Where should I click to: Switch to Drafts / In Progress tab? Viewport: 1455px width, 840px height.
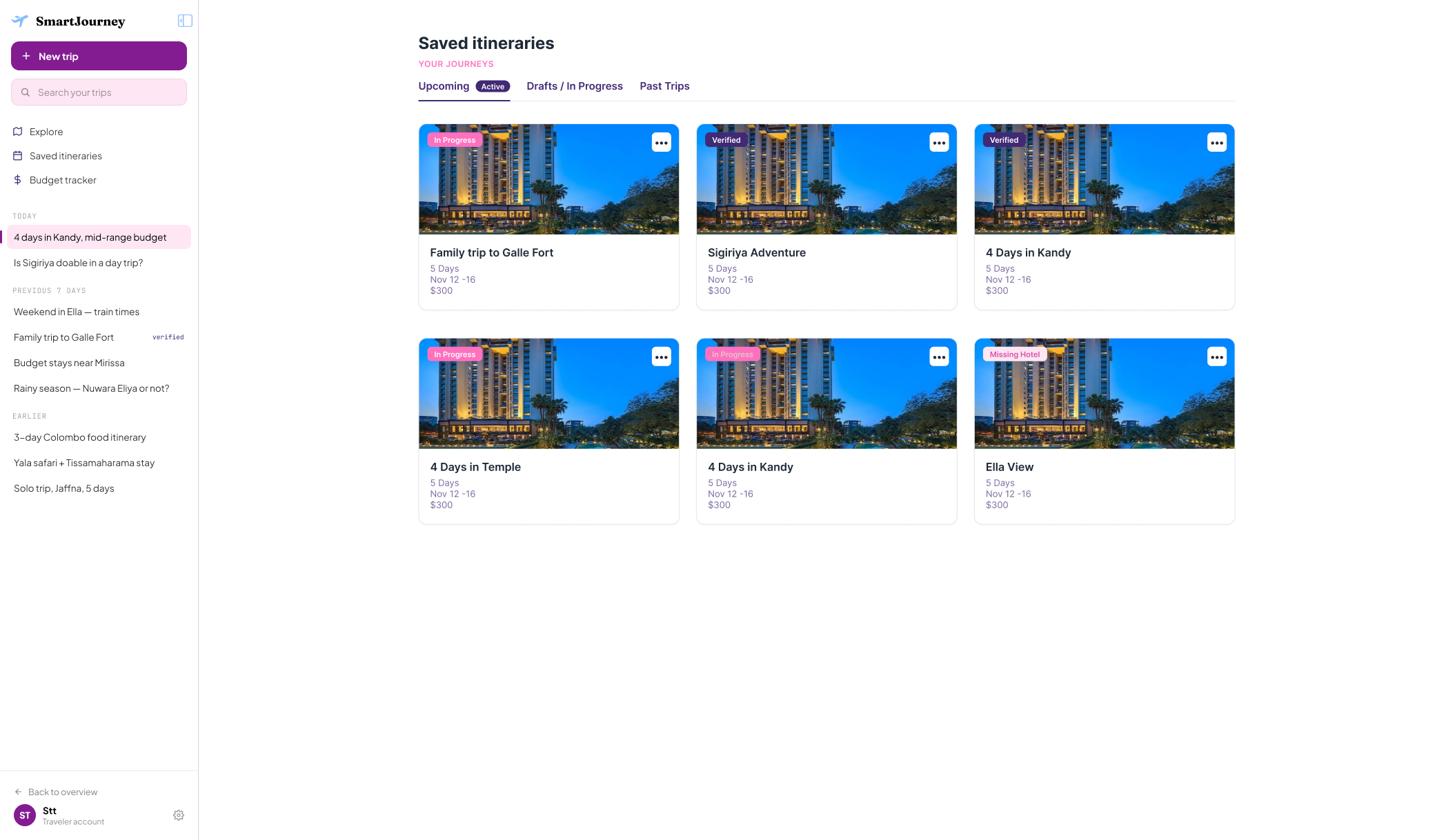(575, 86)
